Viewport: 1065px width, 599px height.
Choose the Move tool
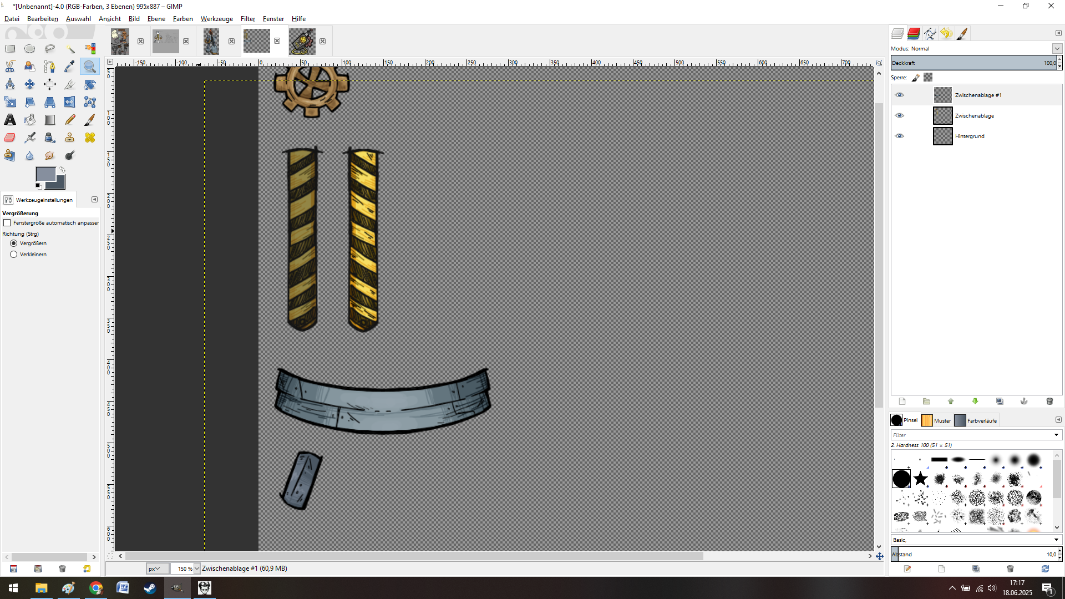point(29,84)
